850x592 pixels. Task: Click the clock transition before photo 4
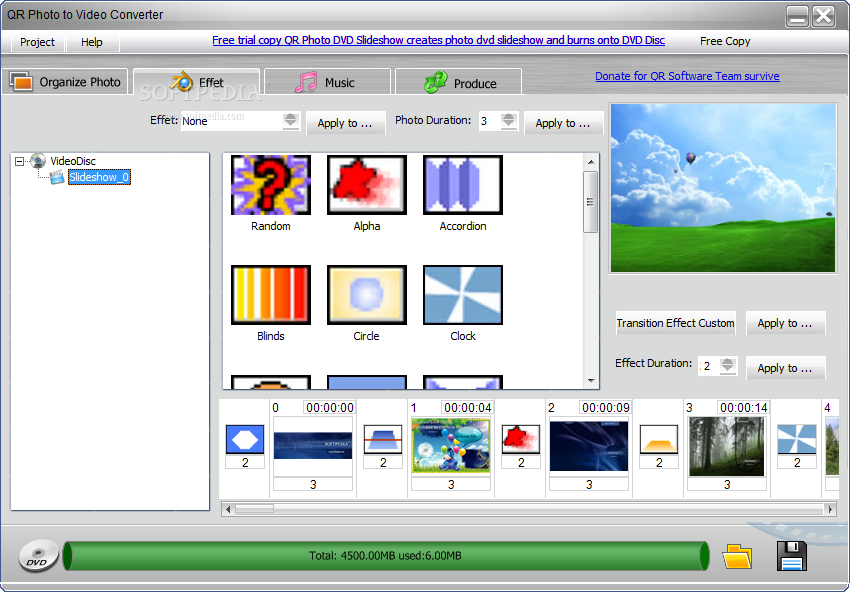pyautogui.click(x=796, y=439)
